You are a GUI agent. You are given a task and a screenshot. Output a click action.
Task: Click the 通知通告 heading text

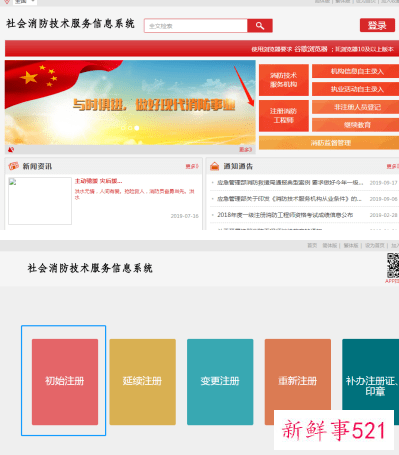[238, 166]
